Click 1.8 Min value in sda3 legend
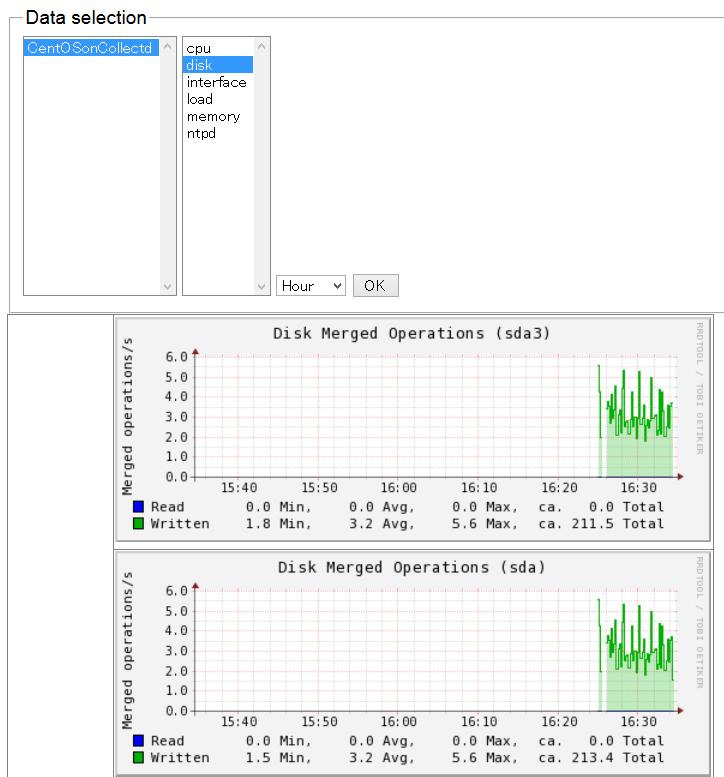Image resolution: width=724 pixels, height=777 pixels. pyautogui.click(x=278, y=524)
